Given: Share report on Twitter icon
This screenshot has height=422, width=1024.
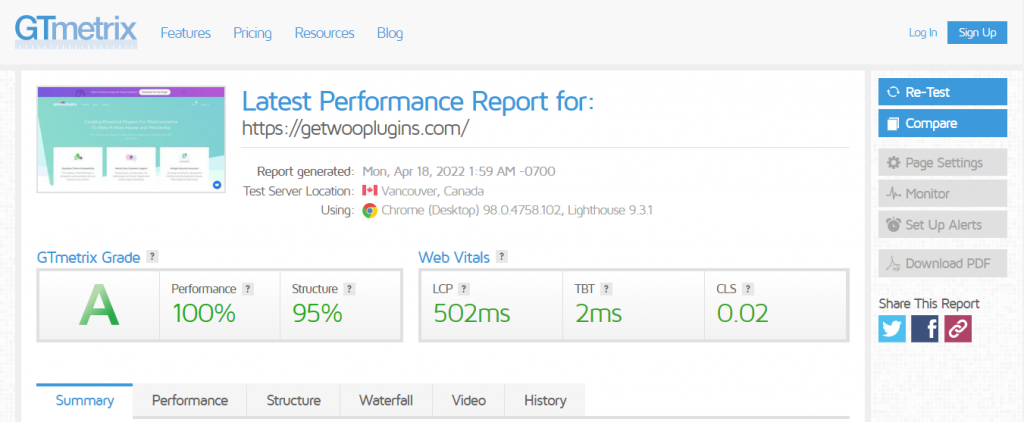Looking at the screenshot, I should coord(892,329).
